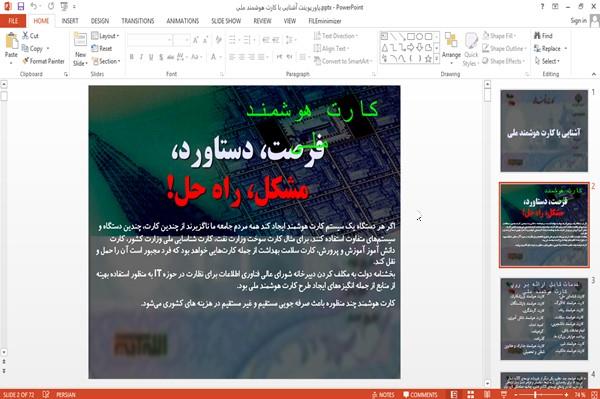Toggle Underline formatting
The height and width of the screenshot is (399, 600).
(x=151, y=57)
